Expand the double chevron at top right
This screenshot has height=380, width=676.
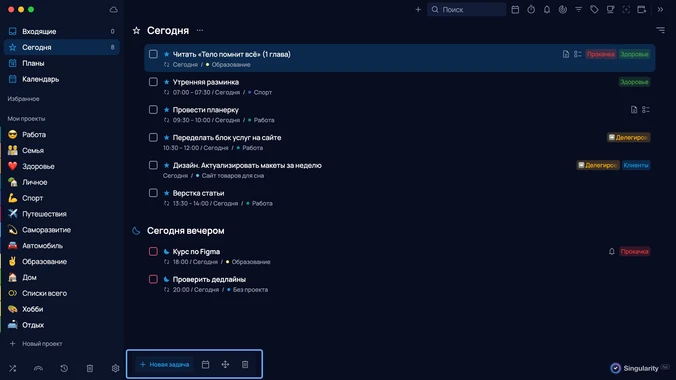660,9
